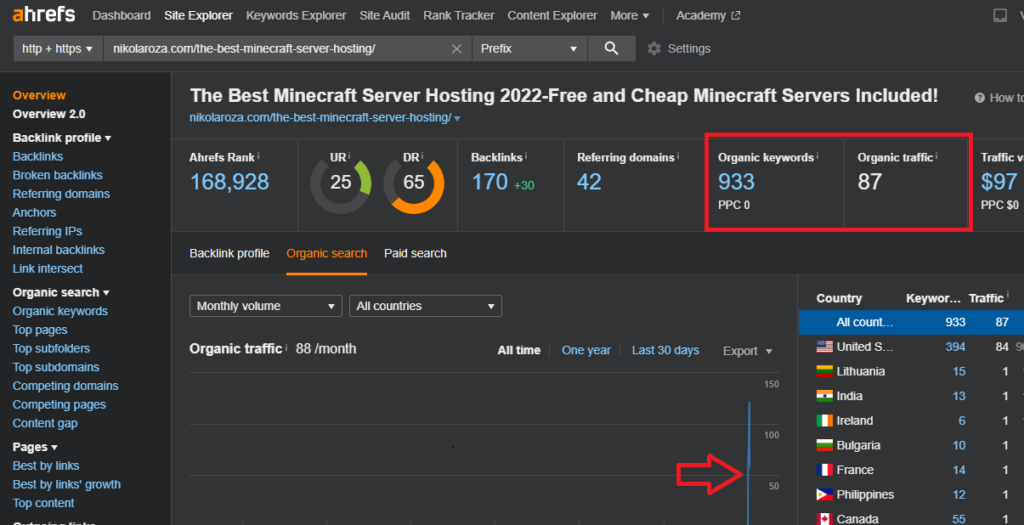Collapse the Pages sidebar section
Screen dimensions: 1024x525
tap(35, 447)
